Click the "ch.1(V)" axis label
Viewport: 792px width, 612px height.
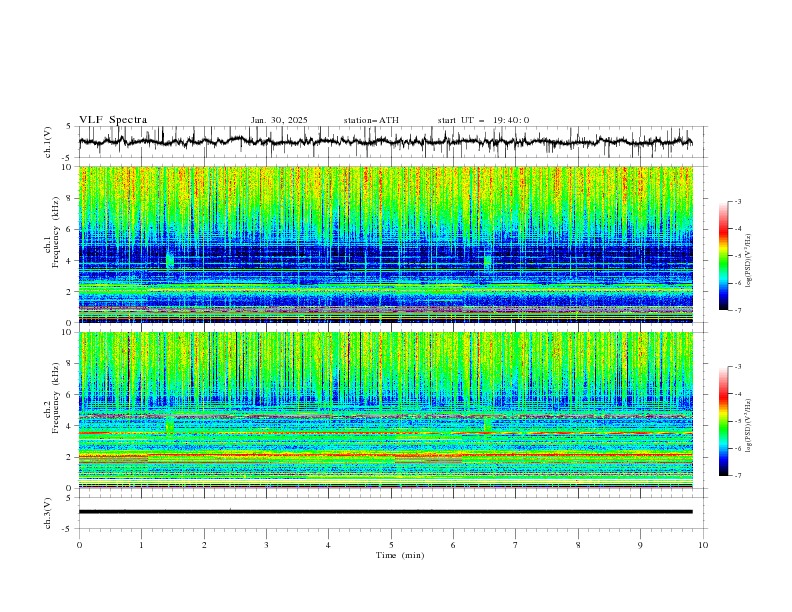pyautogui.click(x=48, y=142)
